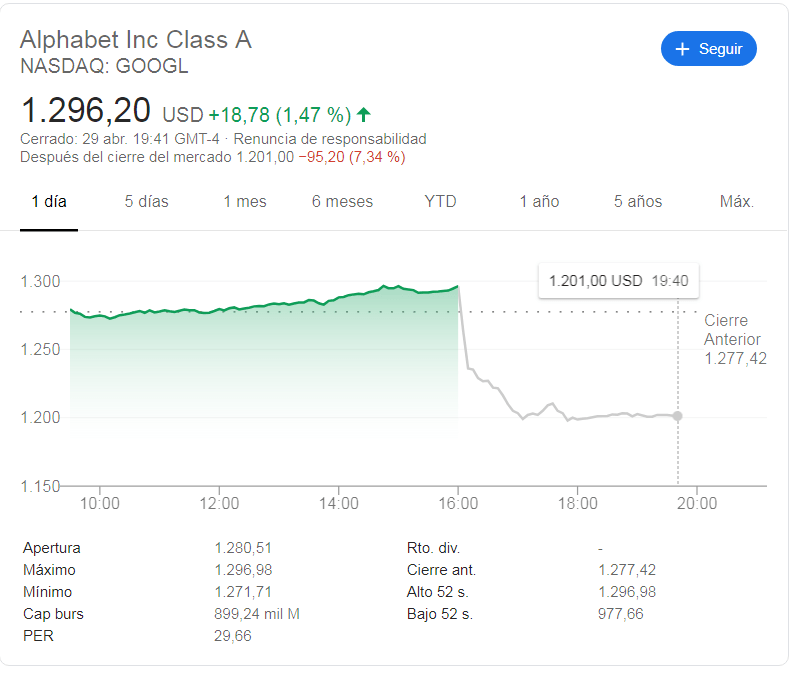Click the Alphabet Inc Class A title
The height and width of the screenshot is (692, 796).
pos(136,40)
